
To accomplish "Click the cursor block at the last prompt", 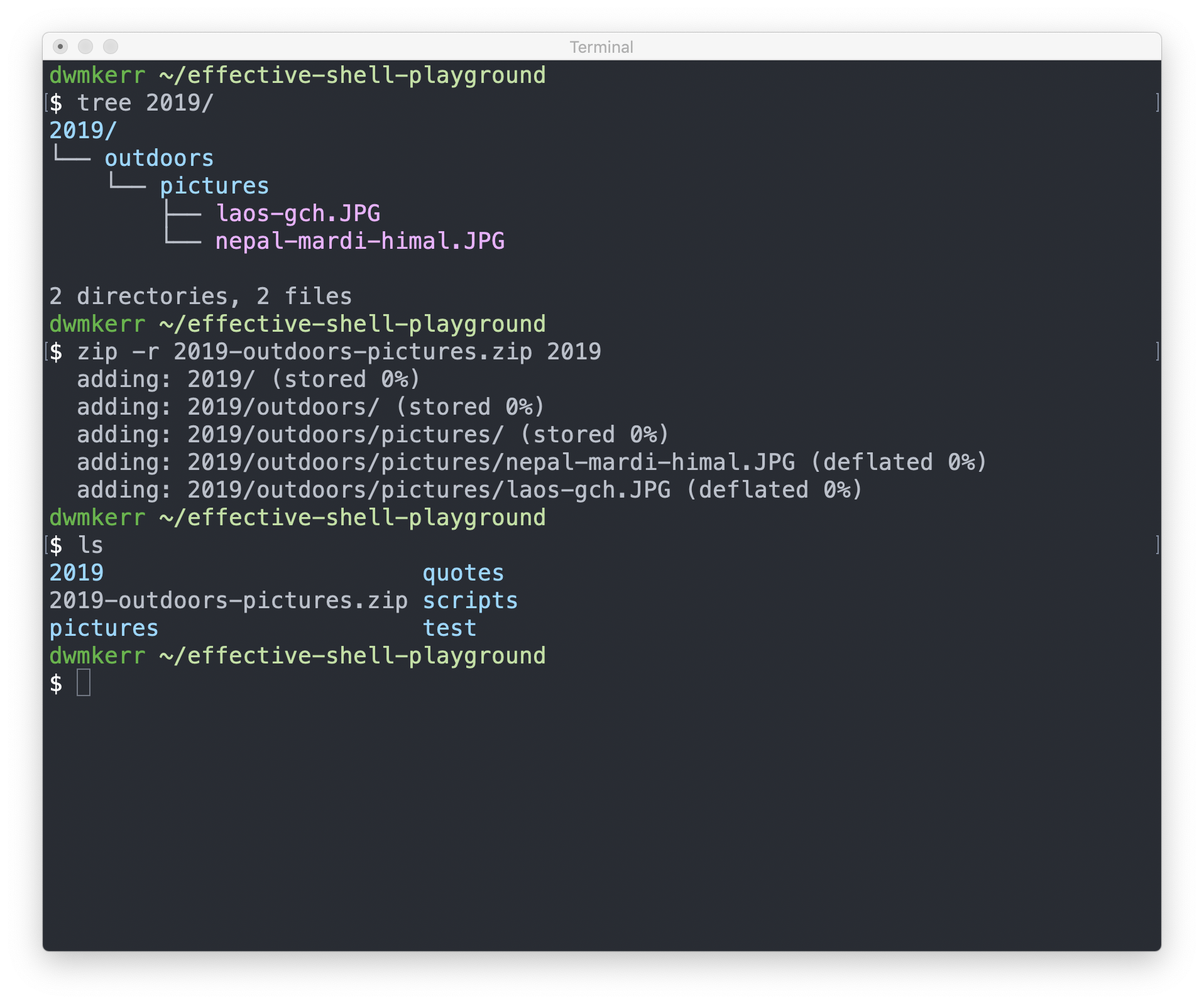I will (84, 683).
